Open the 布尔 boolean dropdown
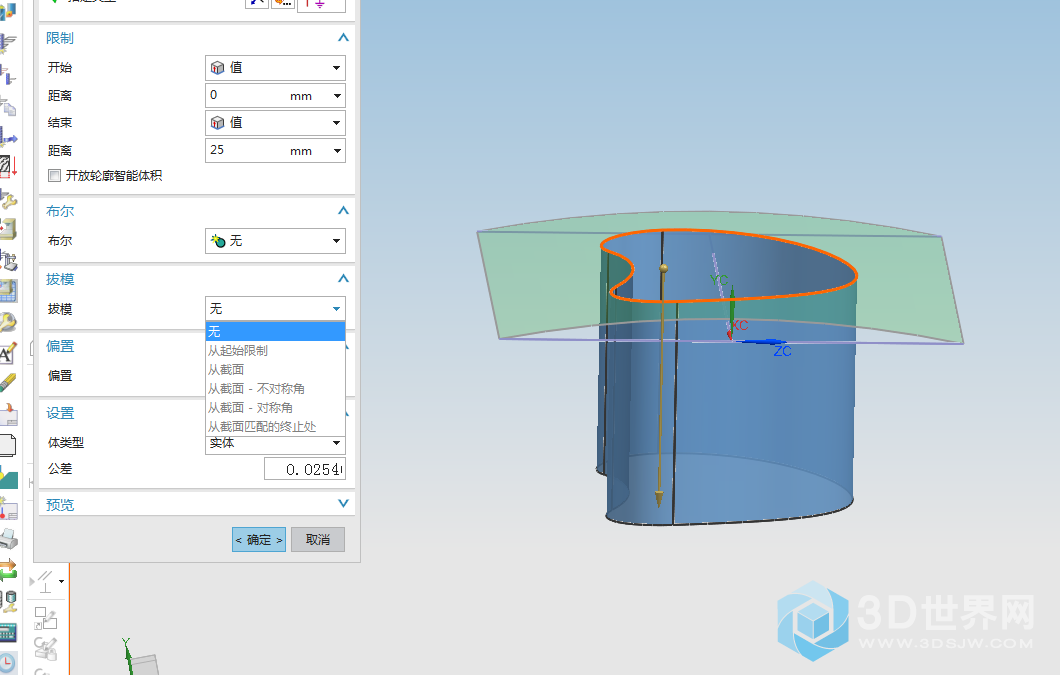 (x=275, y=241)
